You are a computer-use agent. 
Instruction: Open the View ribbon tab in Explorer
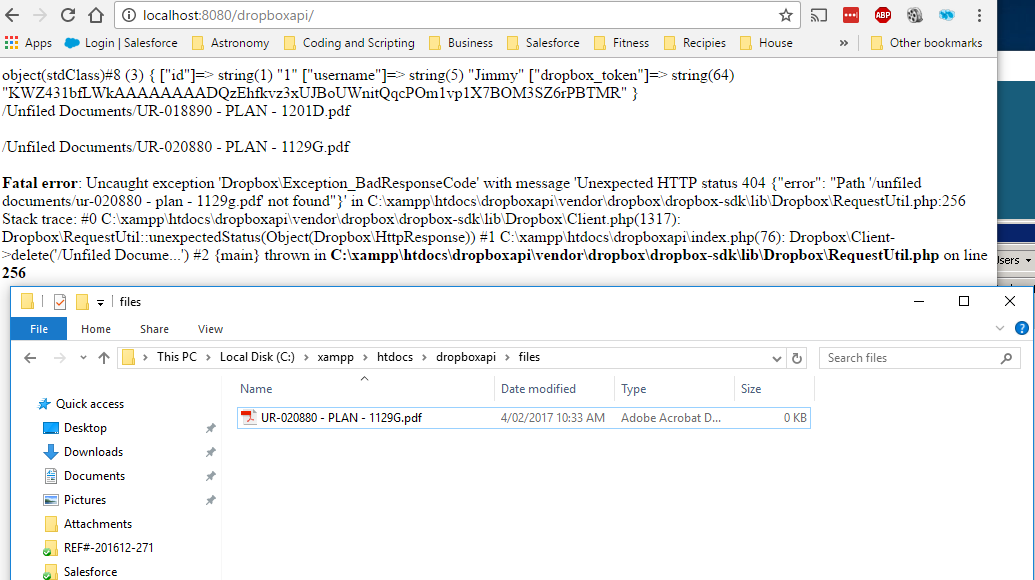(210, 329)
